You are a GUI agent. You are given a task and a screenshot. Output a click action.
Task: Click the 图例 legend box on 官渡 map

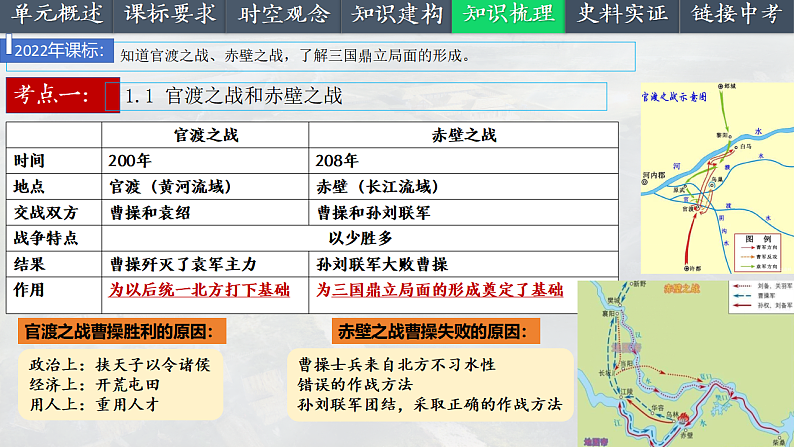757,253
